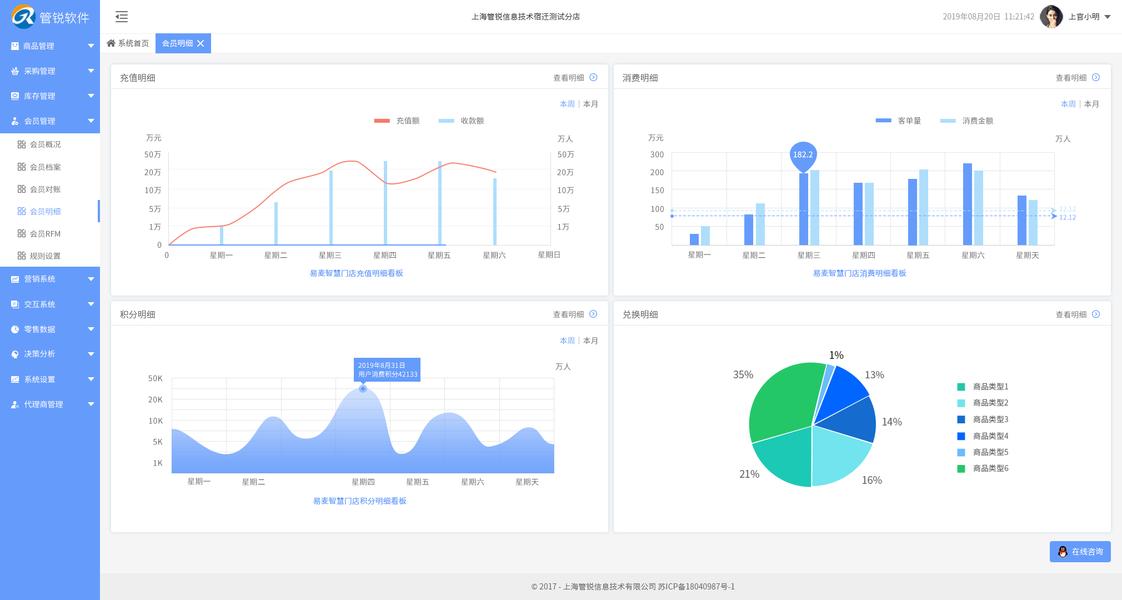Screen dimensions: 1122x600
Task: Click 查看明细 in 兑换明细 panel
Action: pyautogui.click(x=1070, y=314)
